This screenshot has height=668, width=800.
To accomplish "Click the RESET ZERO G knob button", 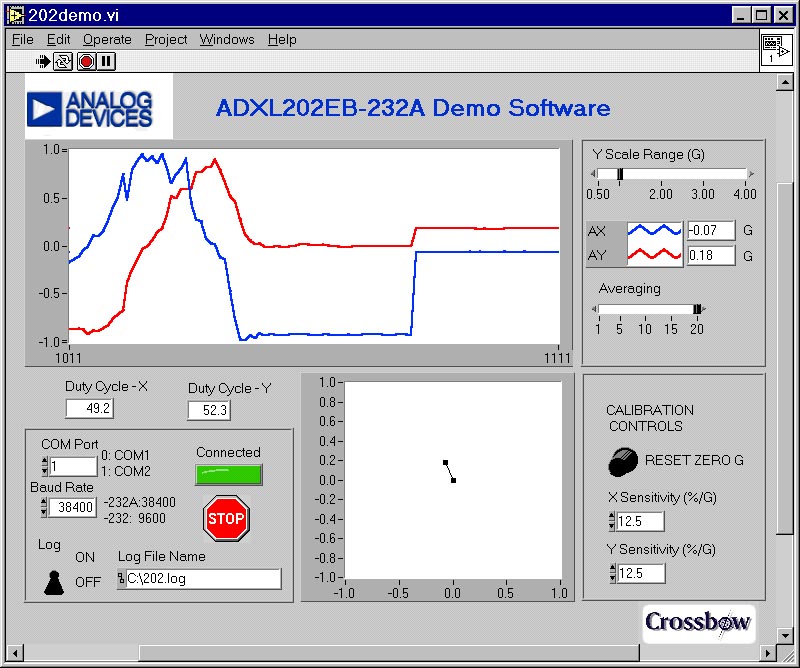I will pos(622,462).
